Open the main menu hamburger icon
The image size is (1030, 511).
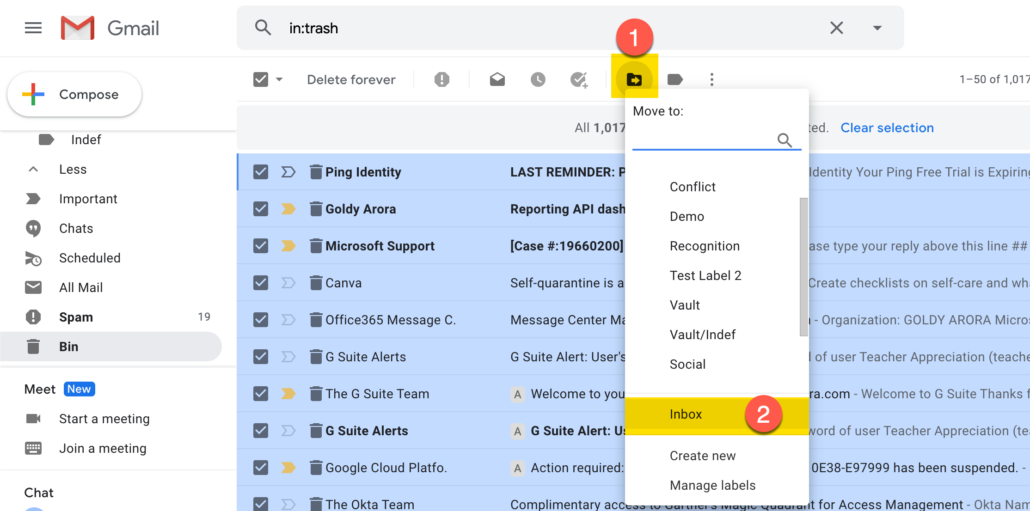[x=33, y=28]
